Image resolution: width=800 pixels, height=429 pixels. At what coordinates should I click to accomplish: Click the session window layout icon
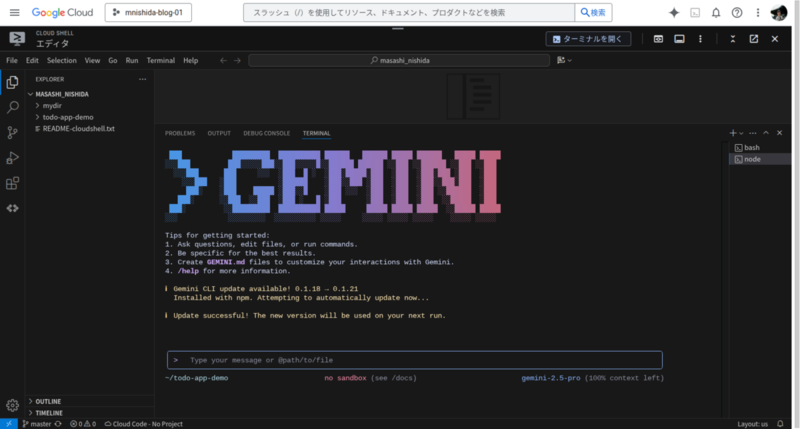tap(679, 39)
